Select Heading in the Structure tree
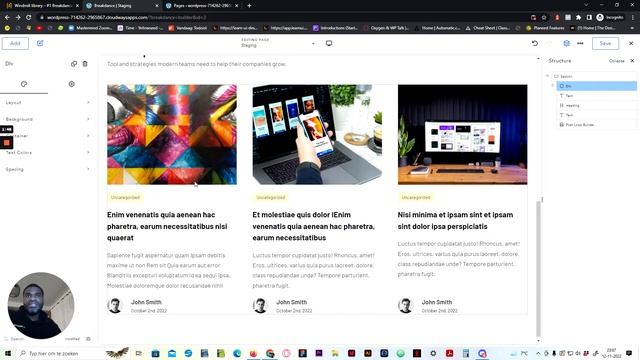The height and width of the screenshot is (360, 640). (597, 105)
